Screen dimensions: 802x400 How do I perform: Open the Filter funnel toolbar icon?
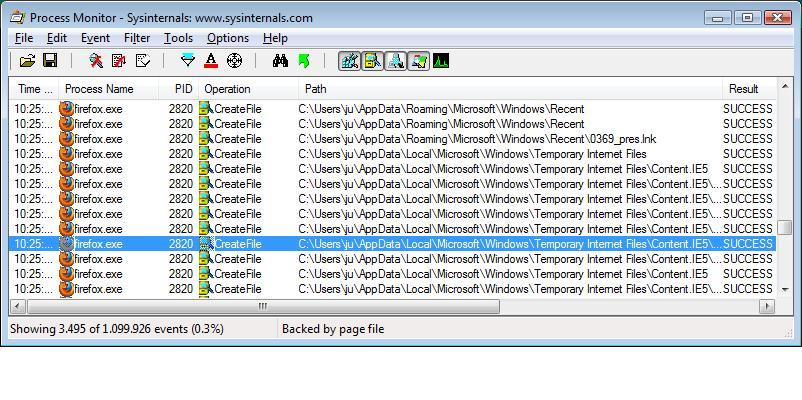click(x=188, y=61)
